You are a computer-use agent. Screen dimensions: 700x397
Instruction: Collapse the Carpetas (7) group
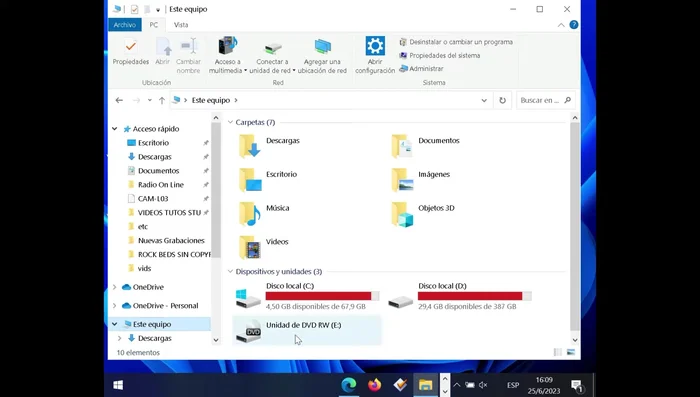point(230,122)
